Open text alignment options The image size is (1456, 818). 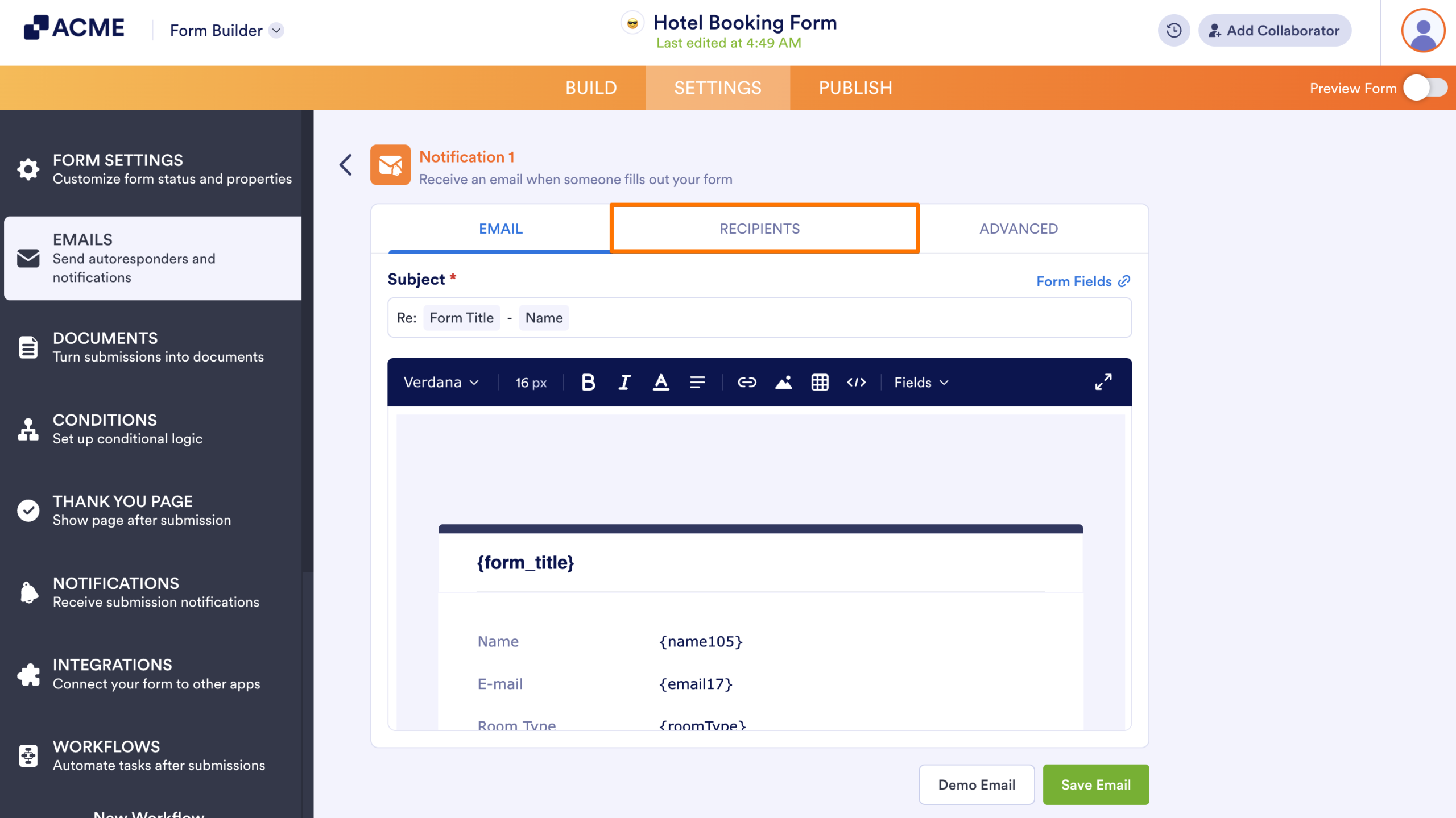coord(697,382)
